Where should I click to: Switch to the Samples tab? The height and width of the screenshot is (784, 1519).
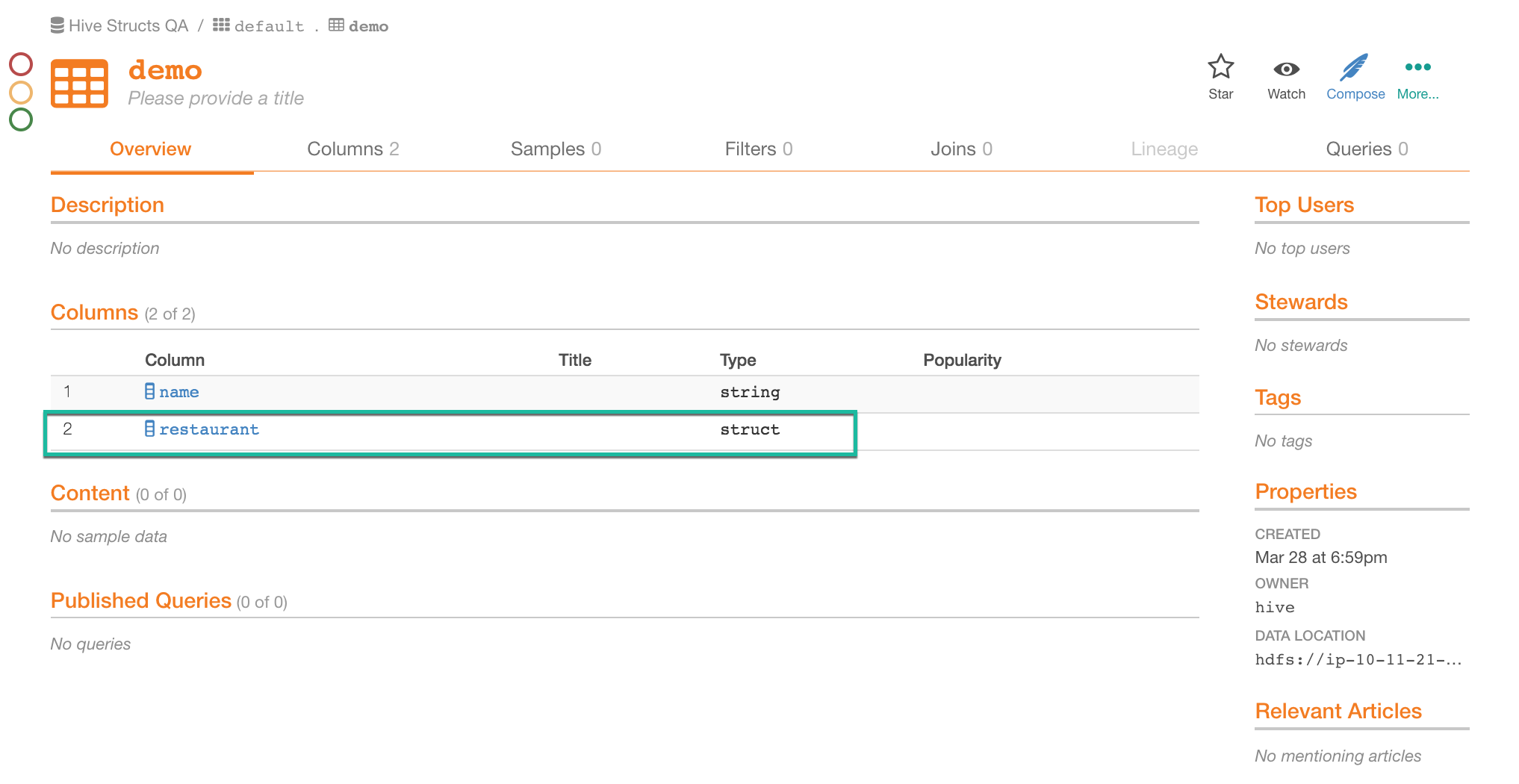tap(556, 149)
